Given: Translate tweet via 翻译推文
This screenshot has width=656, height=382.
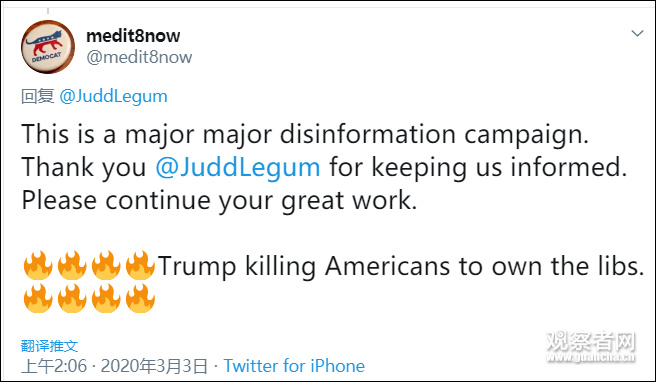Looking at the screenshot, I should click(x=49, y=346).
